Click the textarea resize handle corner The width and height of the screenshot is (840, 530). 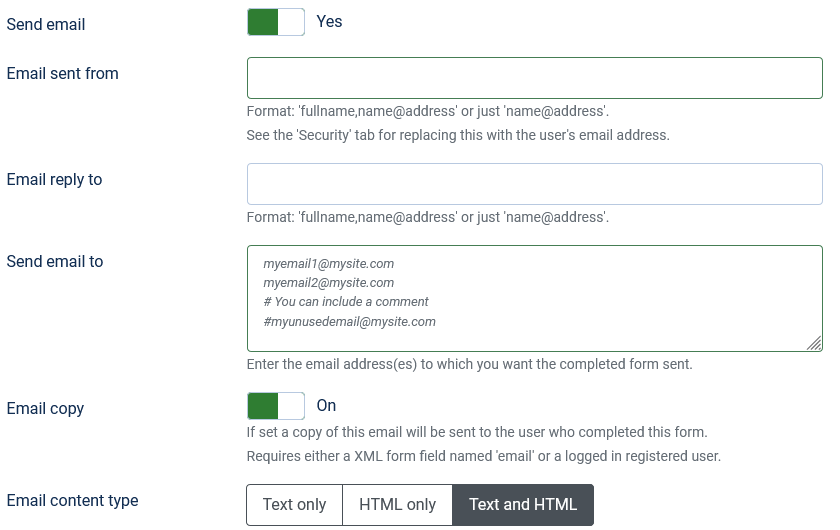coord(814,343)
